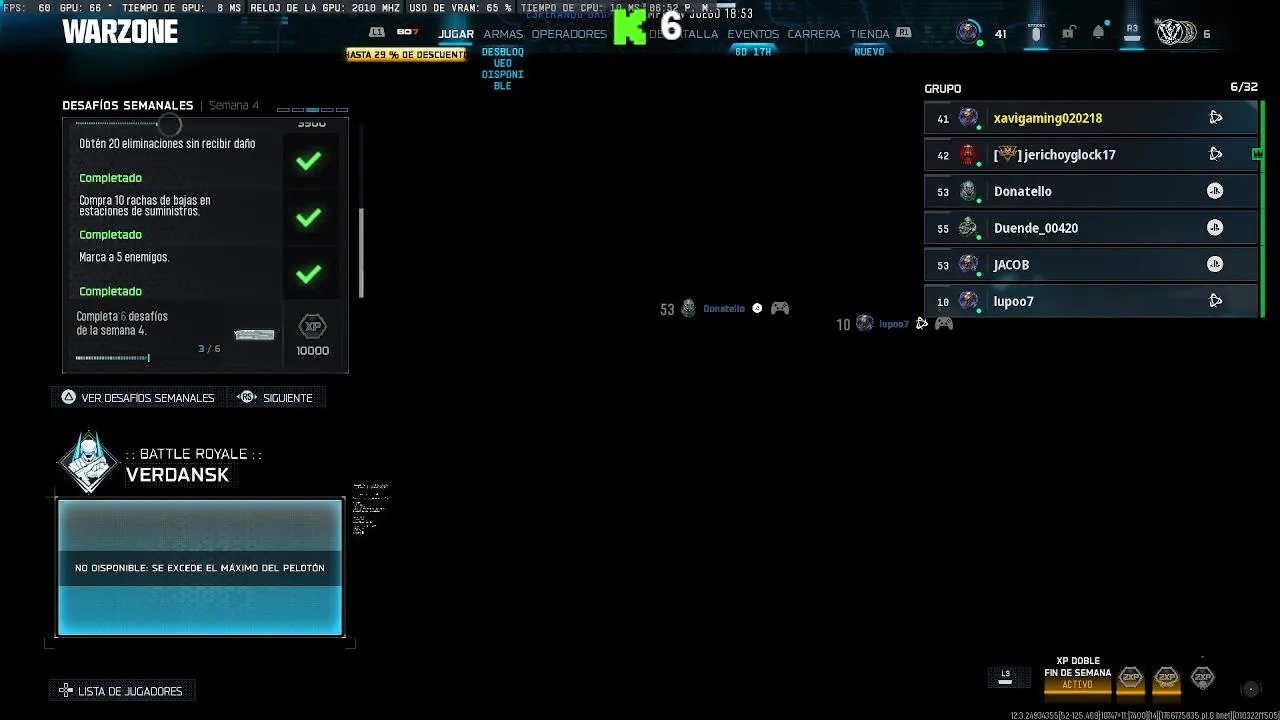Click the mouse input settings icon

pos(1035,33)
